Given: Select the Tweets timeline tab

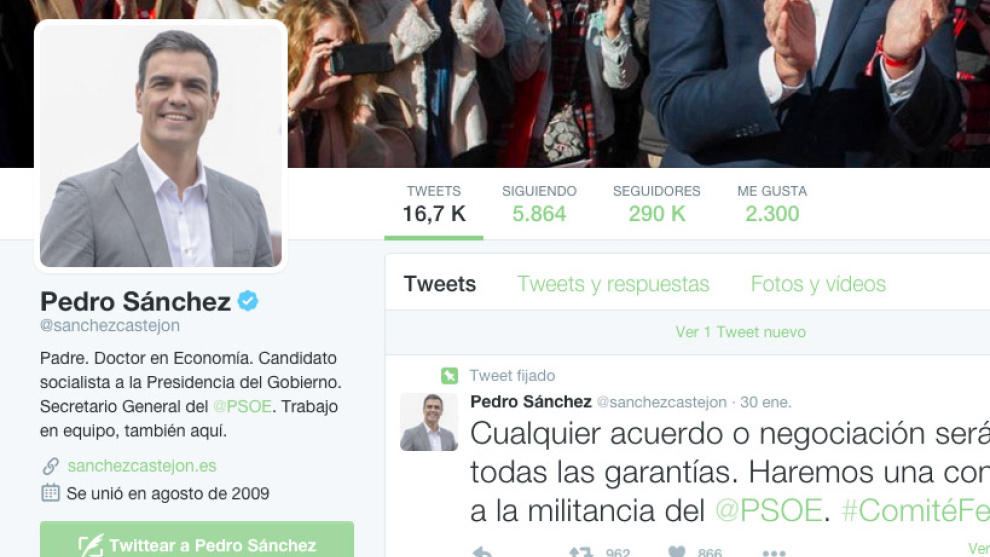Looking at the screenshot, I should pyautogui.click(x=440, y=284).
